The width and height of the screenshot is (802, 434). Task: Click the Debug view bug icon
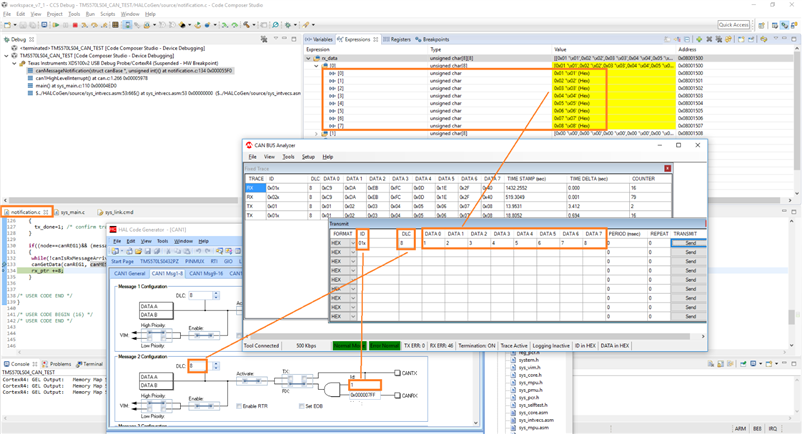pyautogui.click(x=8, y=40)
